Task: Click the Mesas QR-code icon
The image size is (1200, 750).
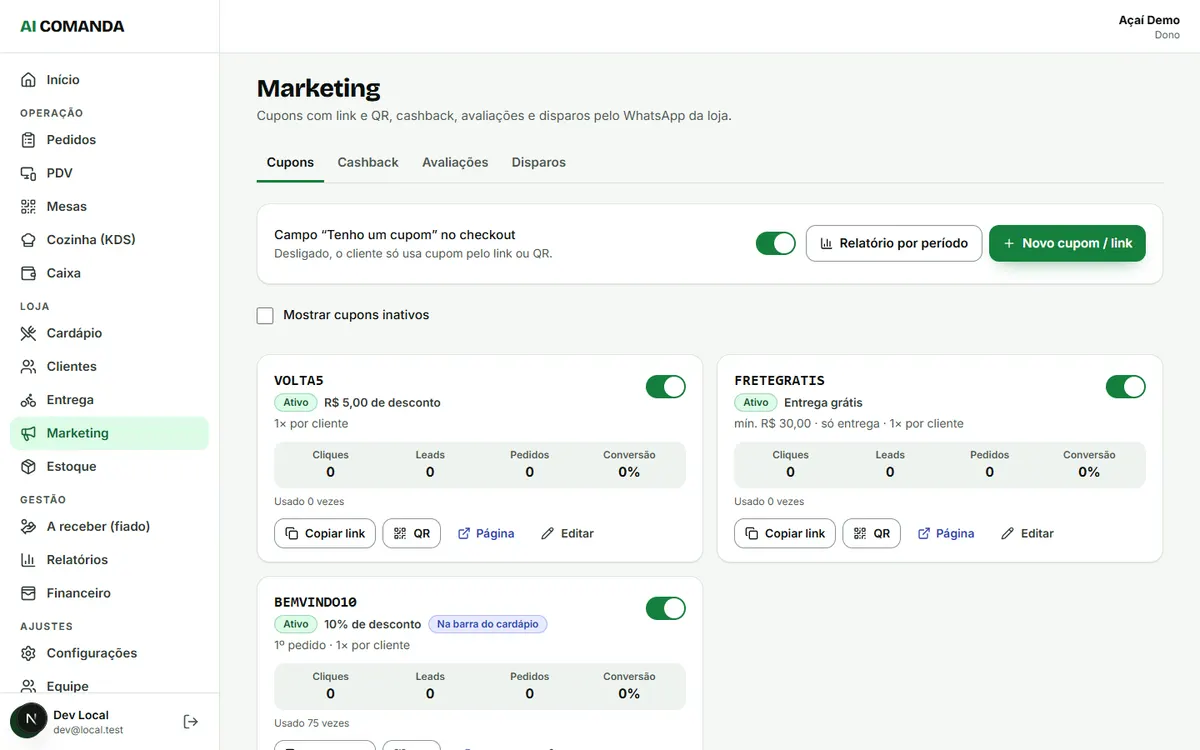Action: click(x=28, y=206)
